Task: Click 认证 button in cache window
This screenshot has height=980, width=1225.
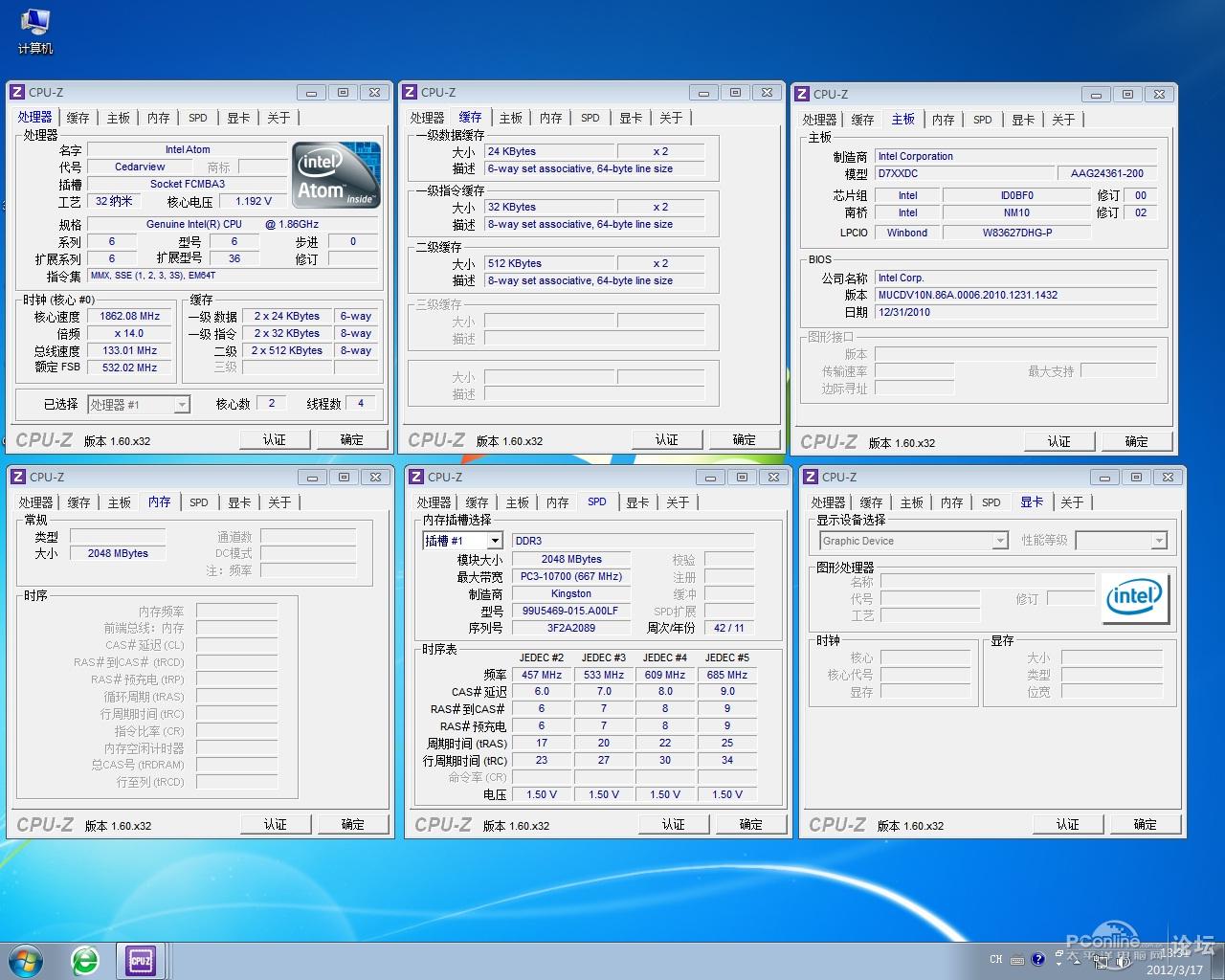Action: [x=667, y=439]
